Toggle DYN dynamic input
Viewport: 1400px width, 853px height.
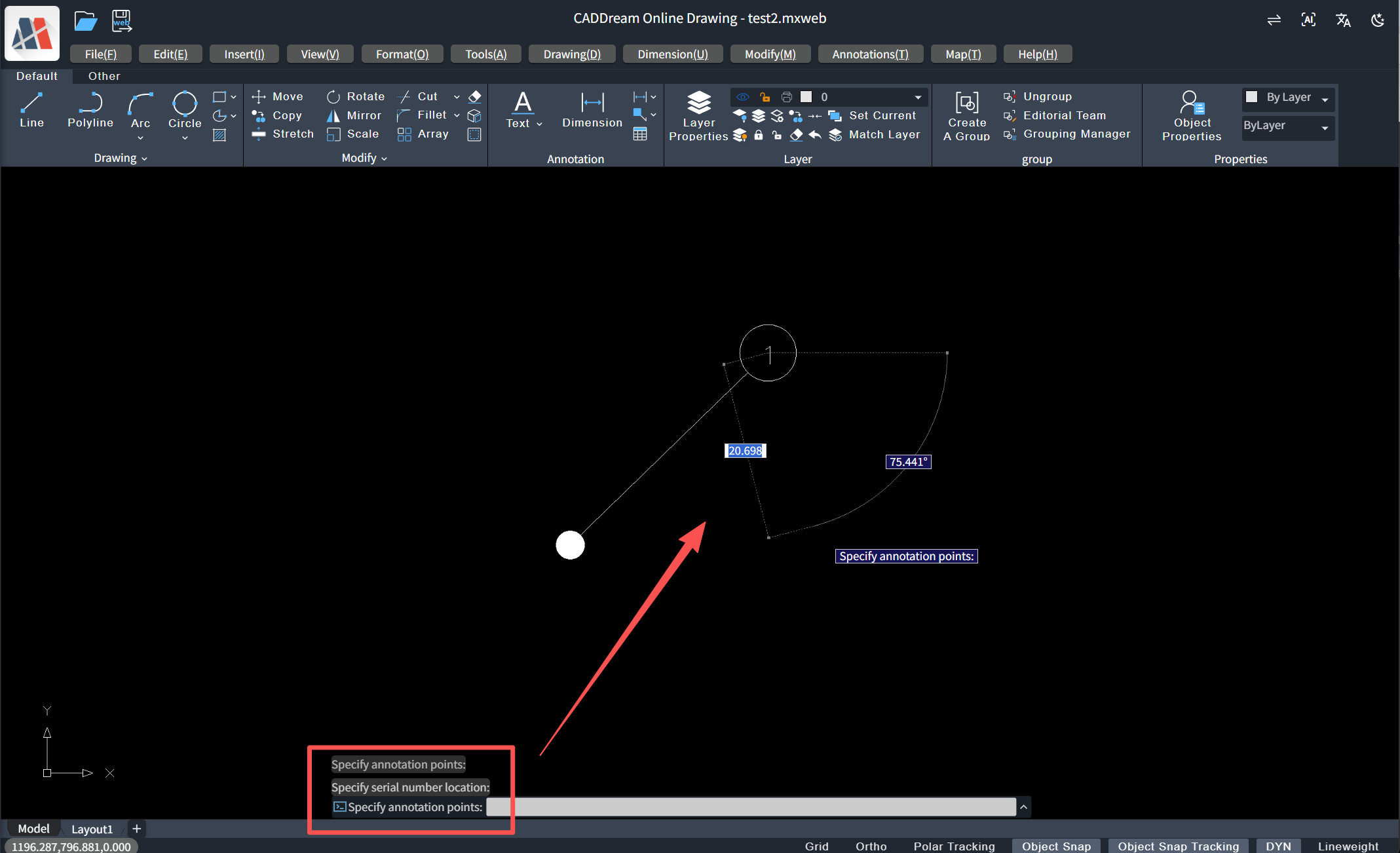pos(1278,846)
